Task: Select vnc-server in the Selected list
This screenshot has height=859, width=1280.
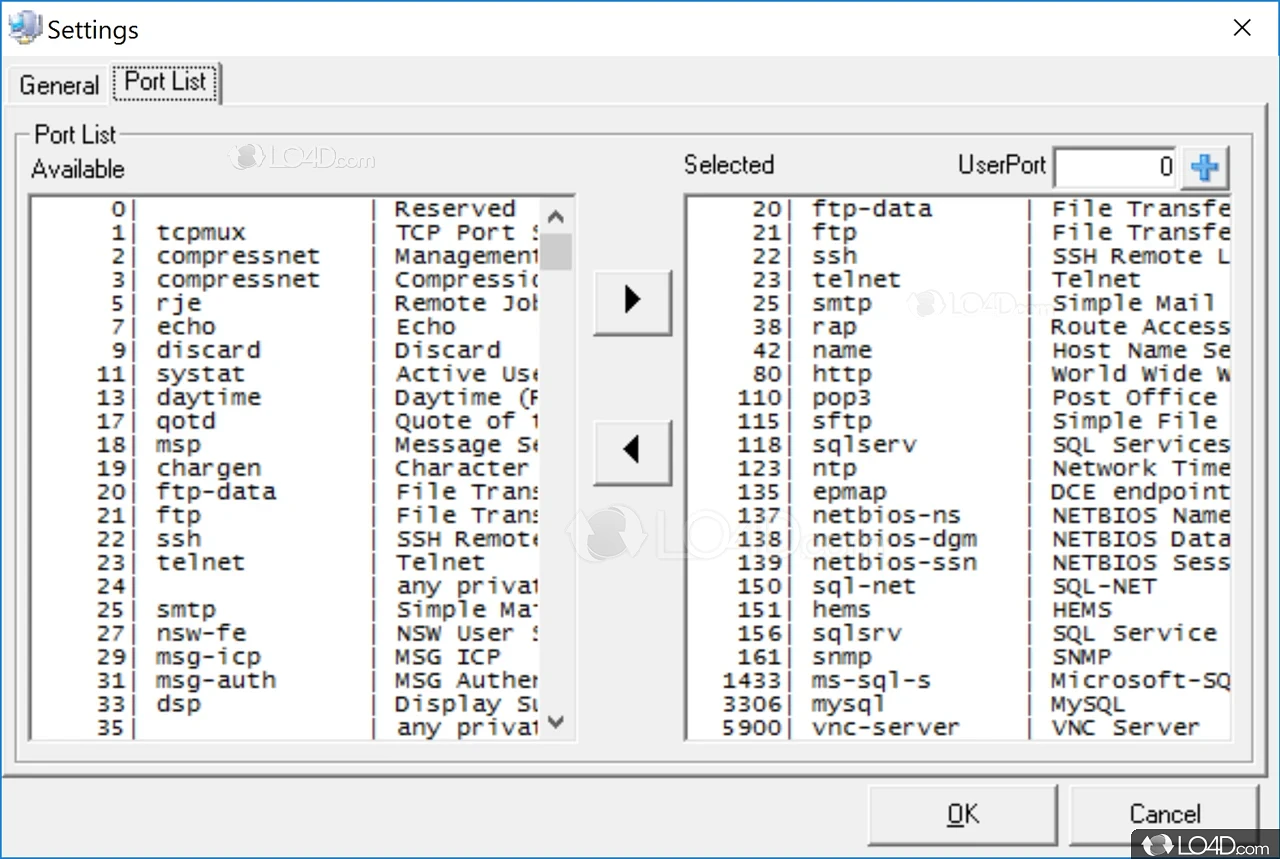Action: click(x=958, y=728)
